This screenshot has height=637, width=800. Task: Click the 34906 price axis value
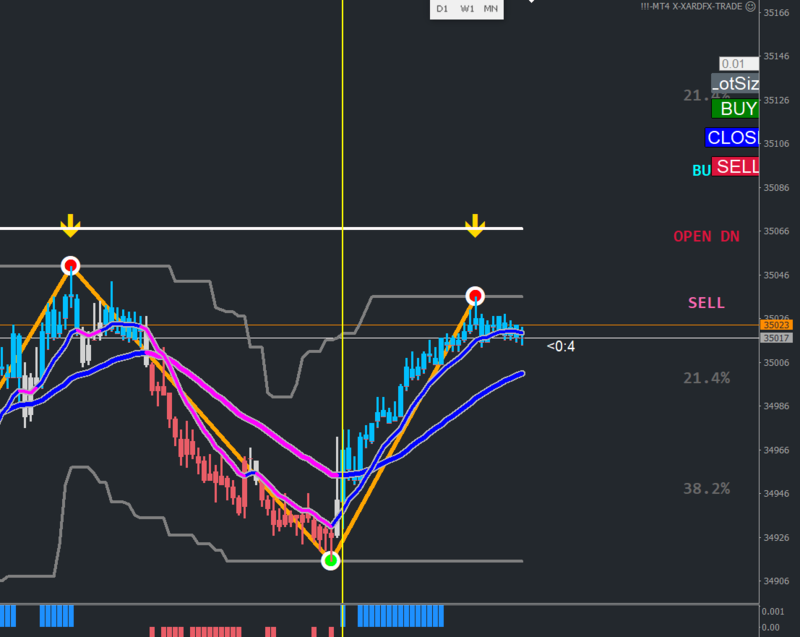click(x=776, y=581)
